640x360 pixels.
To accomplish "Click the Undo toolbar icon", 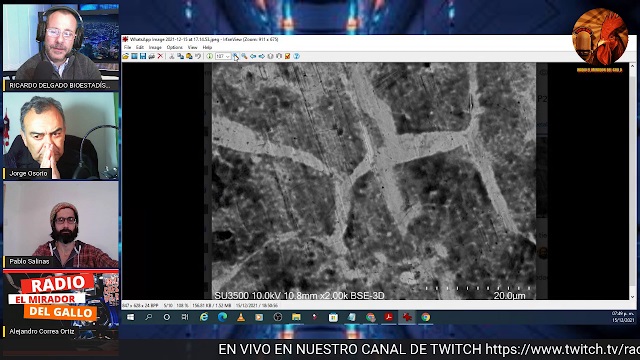I will [x=198, y=56].
